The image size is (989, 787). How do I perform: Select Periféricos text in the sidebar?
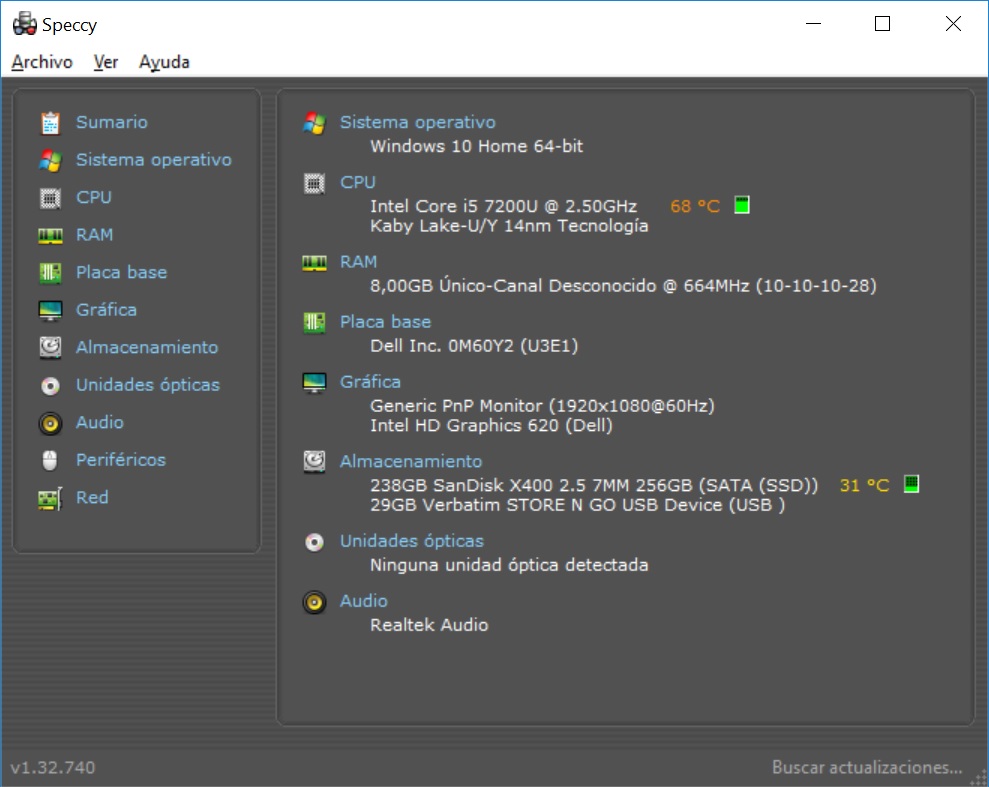tap(121, 460)
